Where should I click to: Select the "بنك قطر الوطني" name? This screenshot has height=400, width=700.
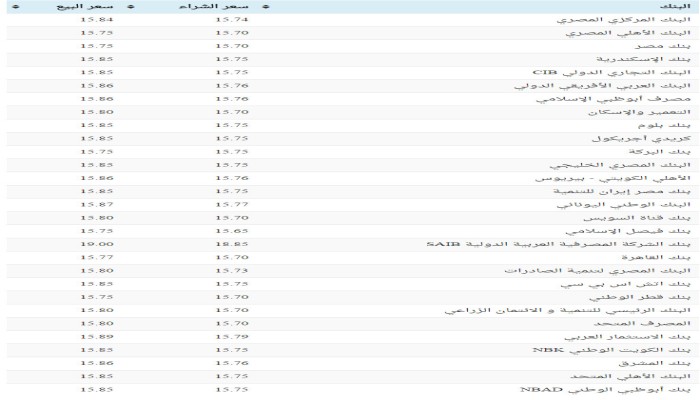coord(640,297)
